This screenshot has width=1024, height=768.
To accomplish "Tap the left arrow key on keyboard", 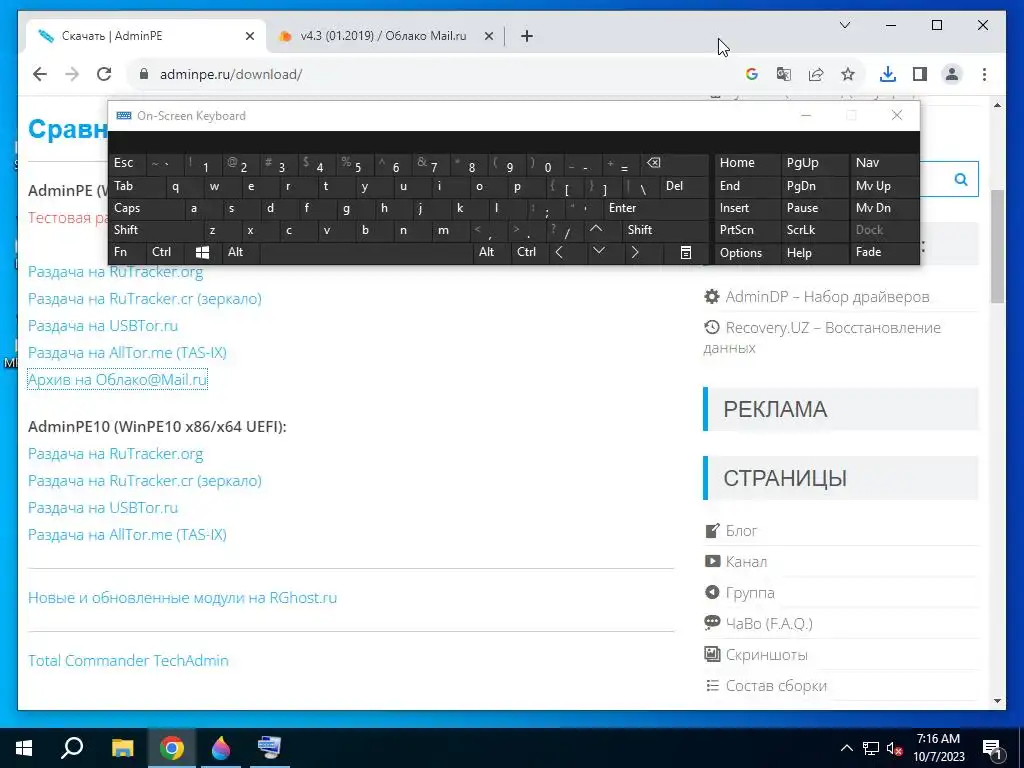I will 559,252.
